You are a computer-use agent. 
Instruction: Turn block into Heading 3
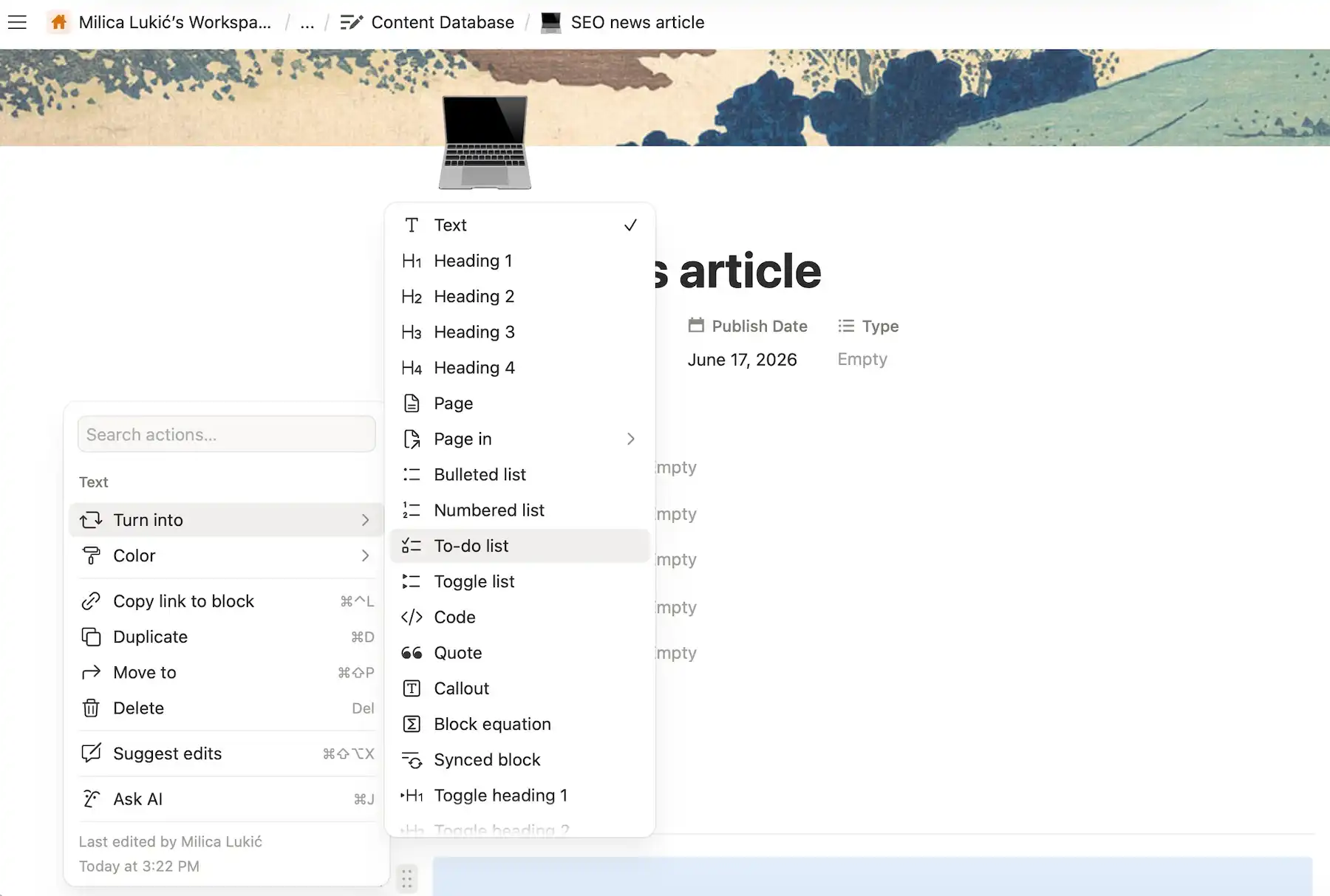pos(519,332)
